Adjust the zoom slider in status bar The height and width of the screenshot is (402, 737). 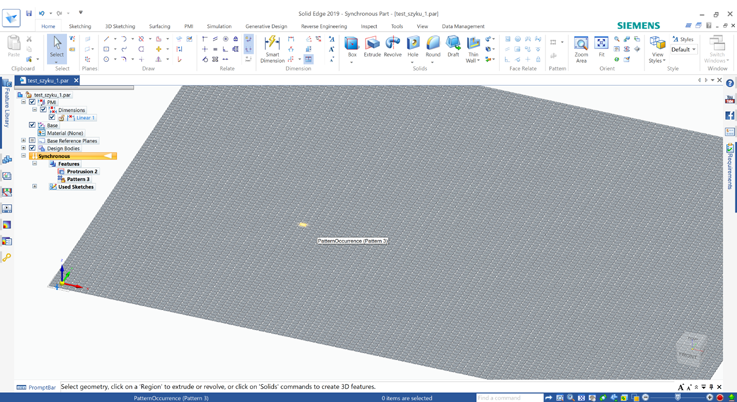point(677,398)
